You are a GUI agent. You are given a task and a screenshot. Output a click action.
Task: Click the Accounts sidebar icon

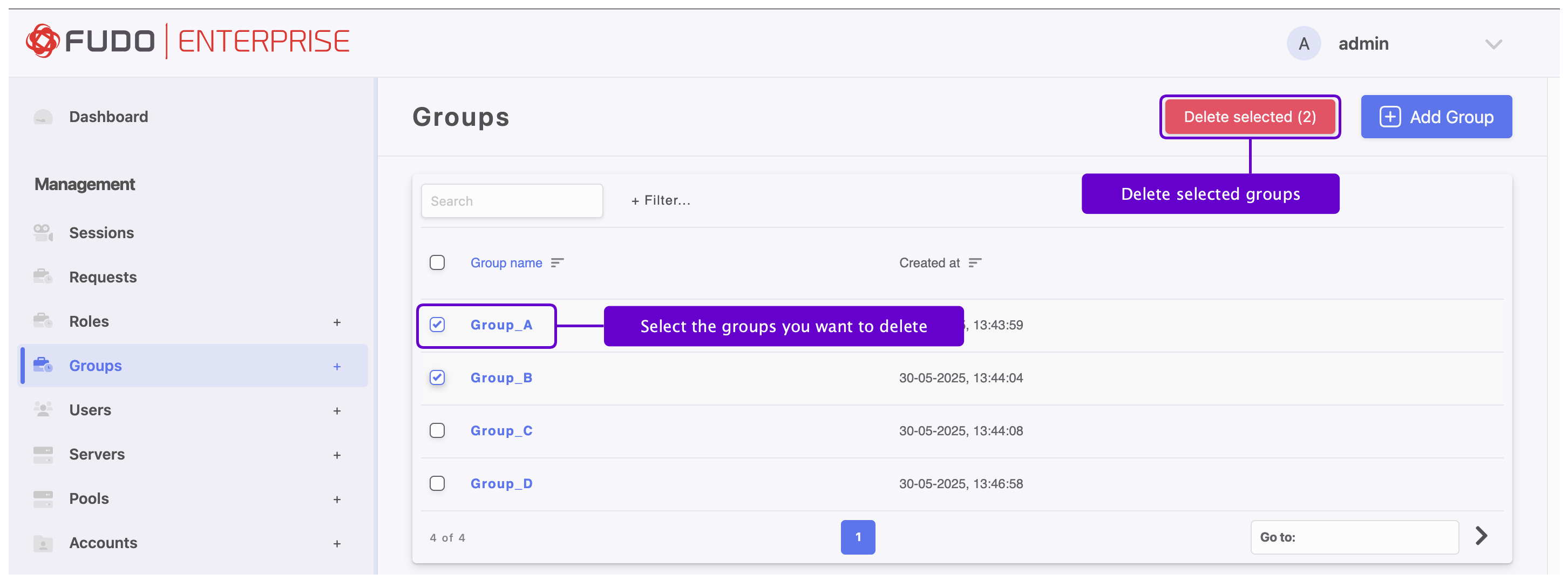coord(42,543)
